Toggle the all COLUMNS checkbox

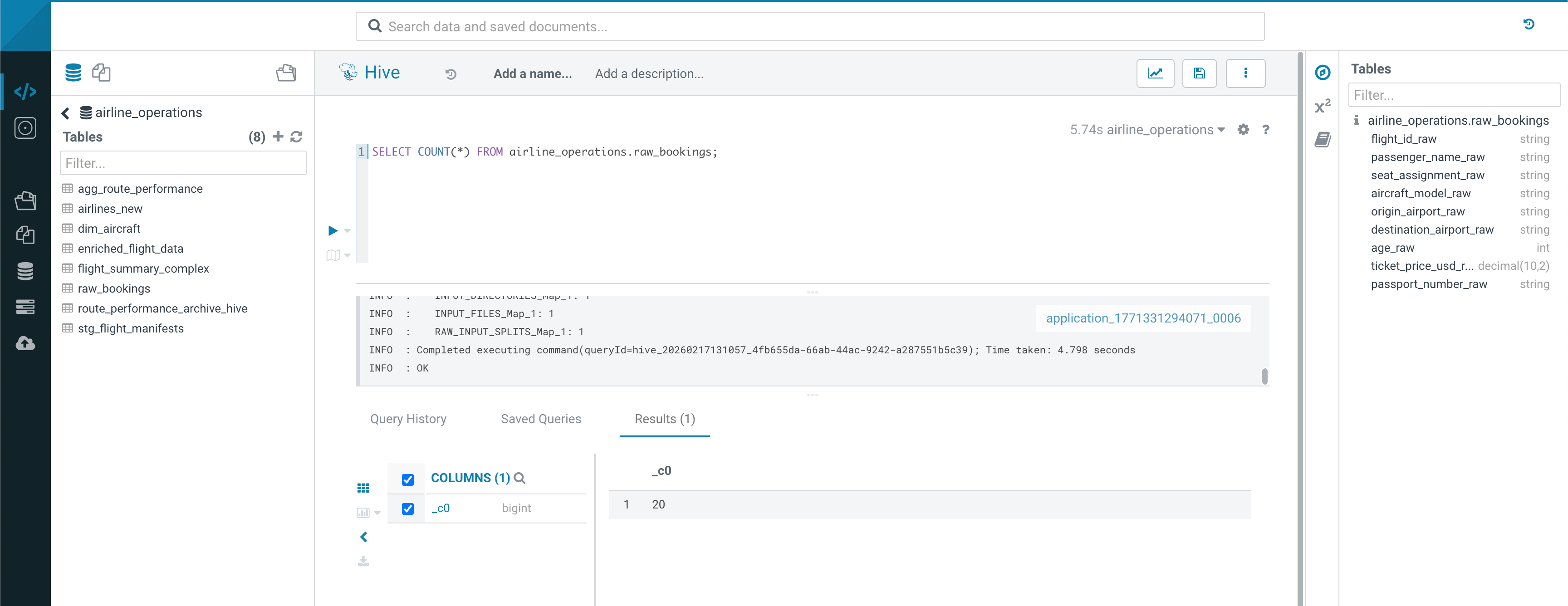coord(408,479)
